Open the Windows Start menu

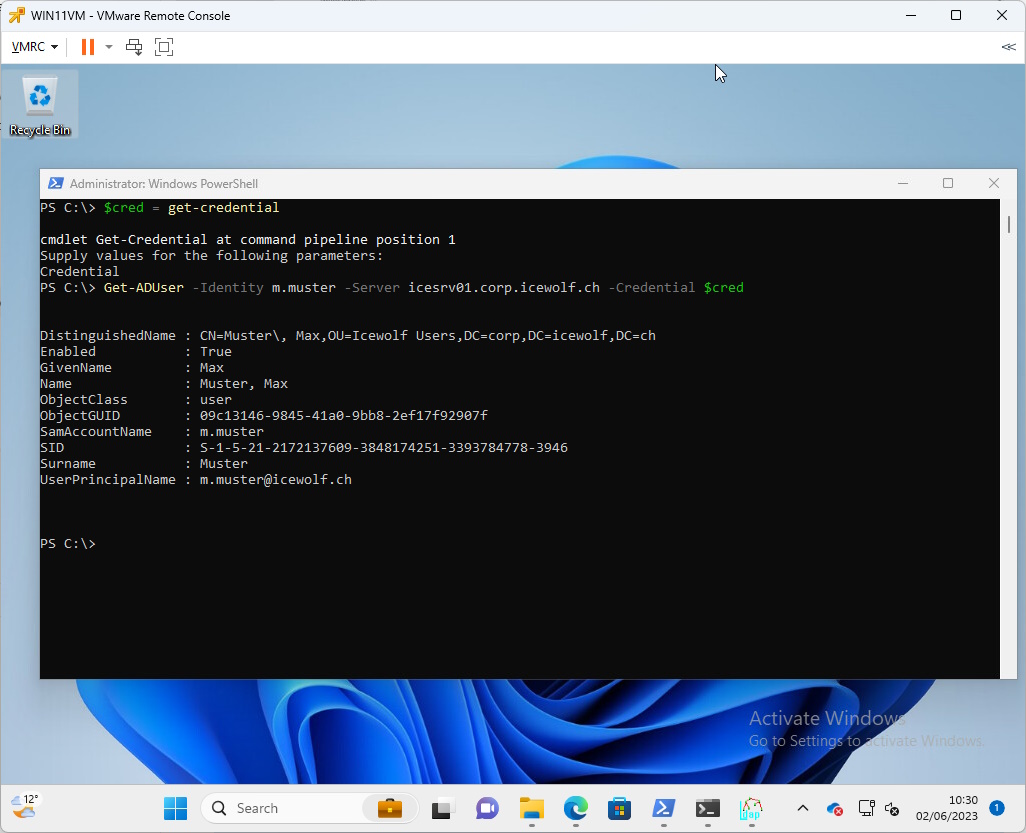click(175, 808)
